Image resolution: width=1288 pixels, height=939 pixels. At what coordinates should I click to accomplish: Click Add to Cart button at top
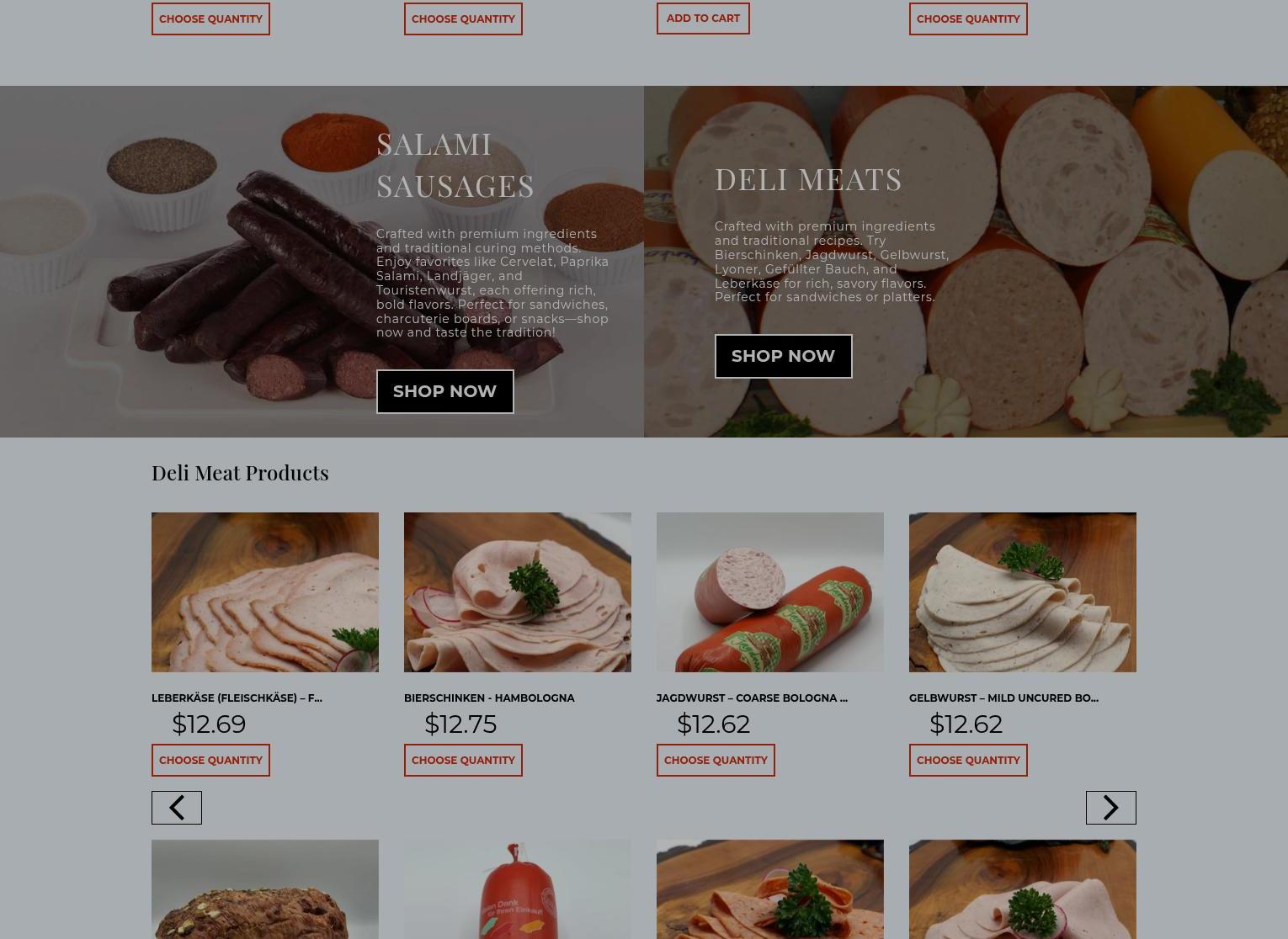(703, 18)
